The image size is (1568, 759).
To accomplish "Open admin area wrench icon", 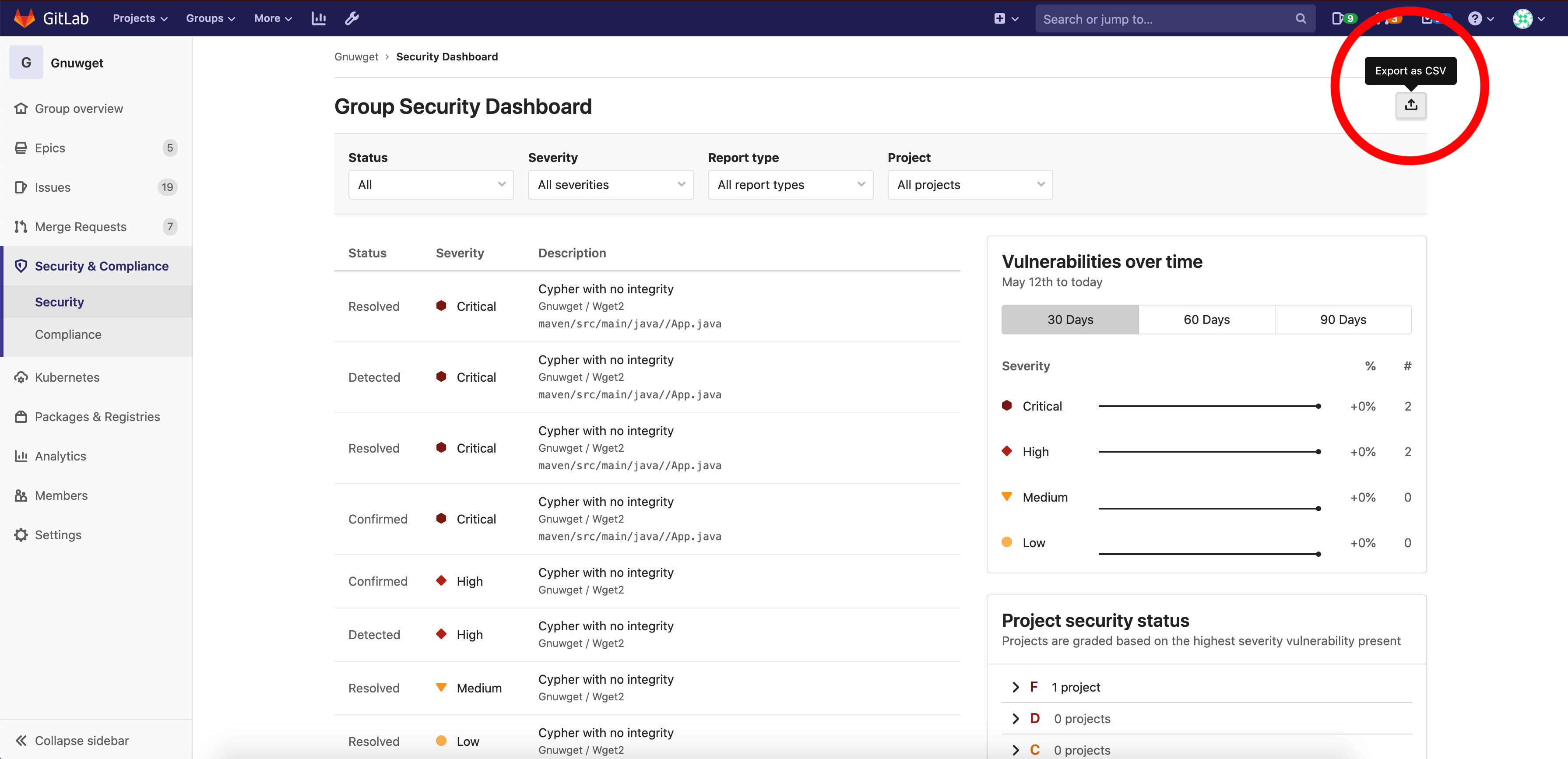I will [x=352, y=18].
